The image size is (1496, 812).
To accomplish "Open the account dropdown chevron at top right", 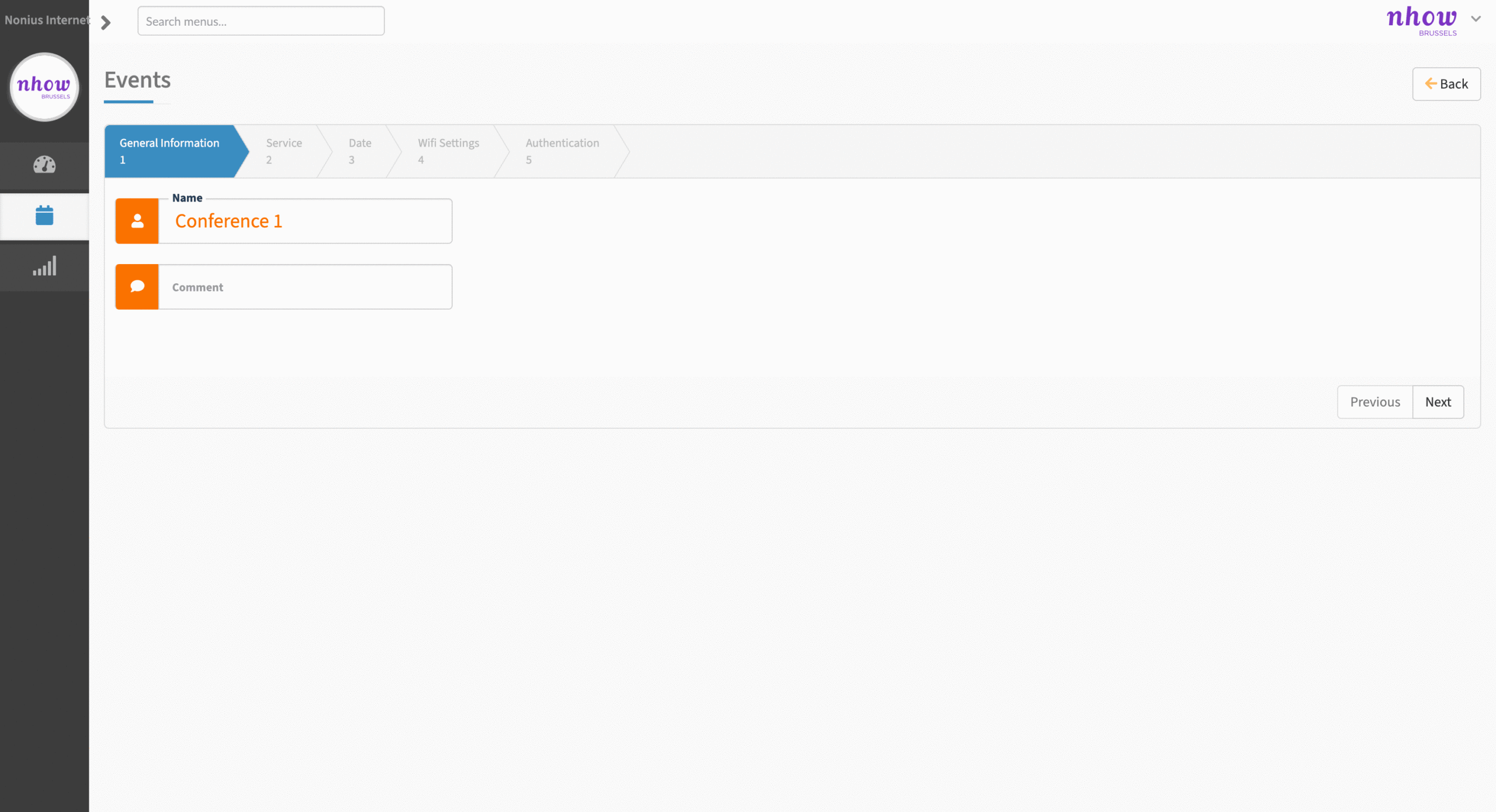I will 1476,19.
